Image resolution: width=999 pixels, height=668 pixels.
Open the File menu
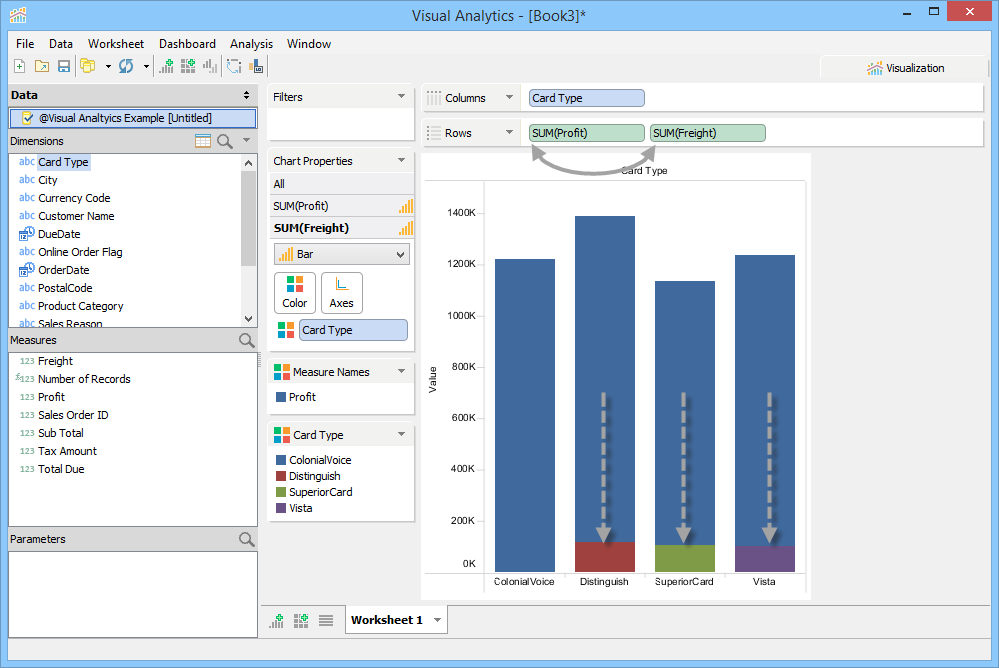point(25,44)
